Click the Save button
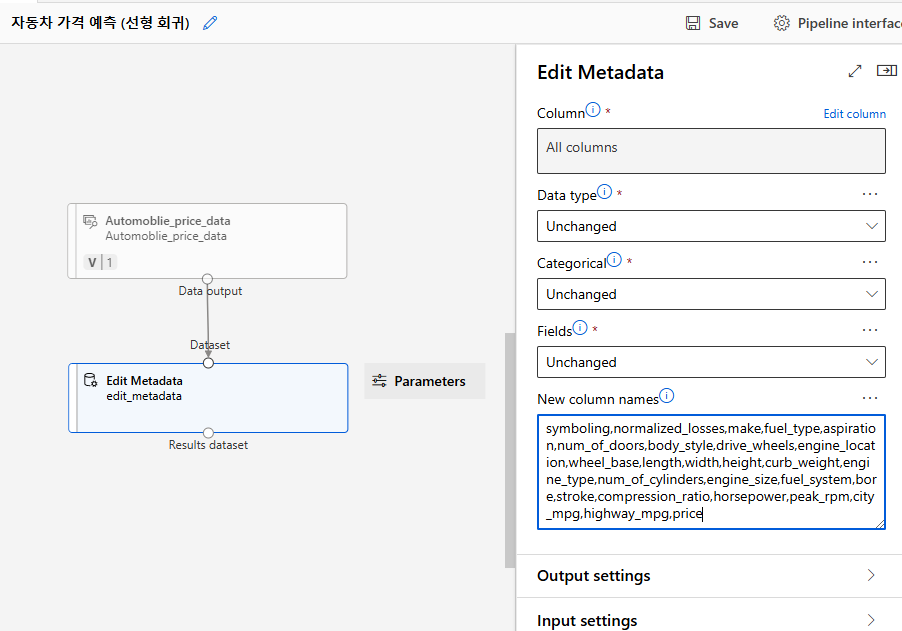The height and width of the screenshot is (631, 902). tap(712, 23)
